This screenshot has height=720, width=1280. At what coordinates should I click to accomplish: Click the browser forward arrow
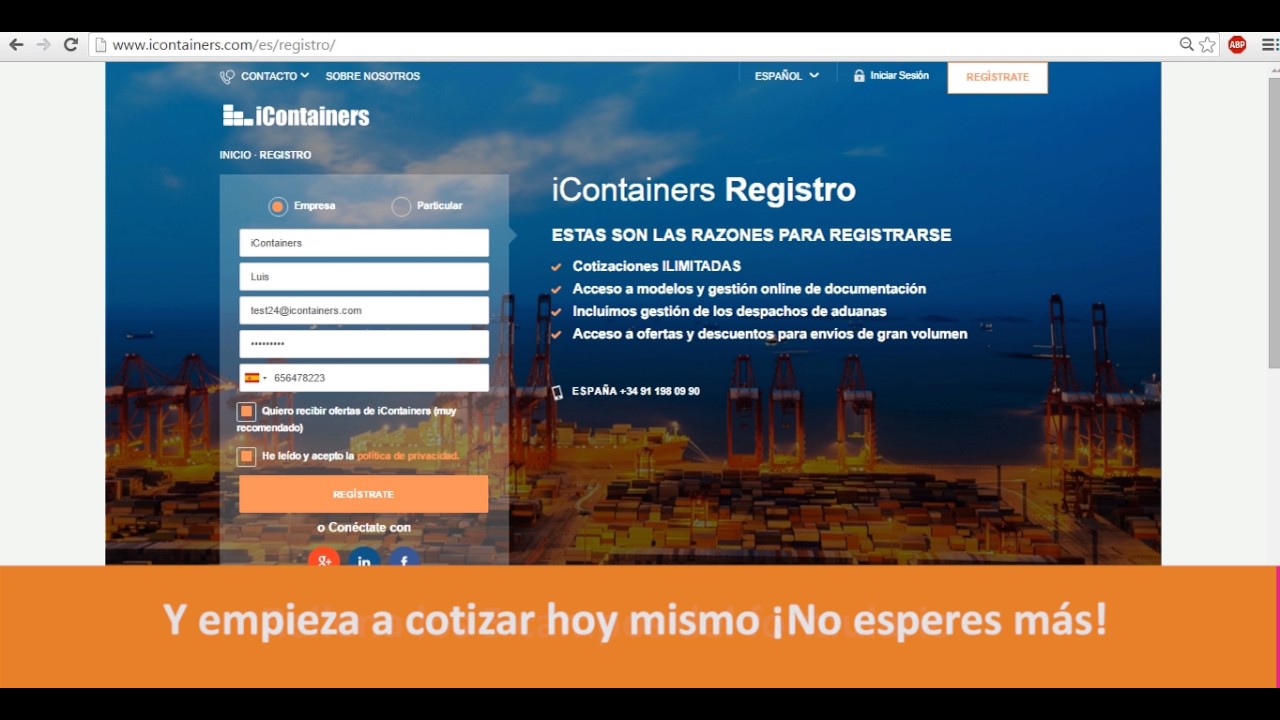coord(43,45)
